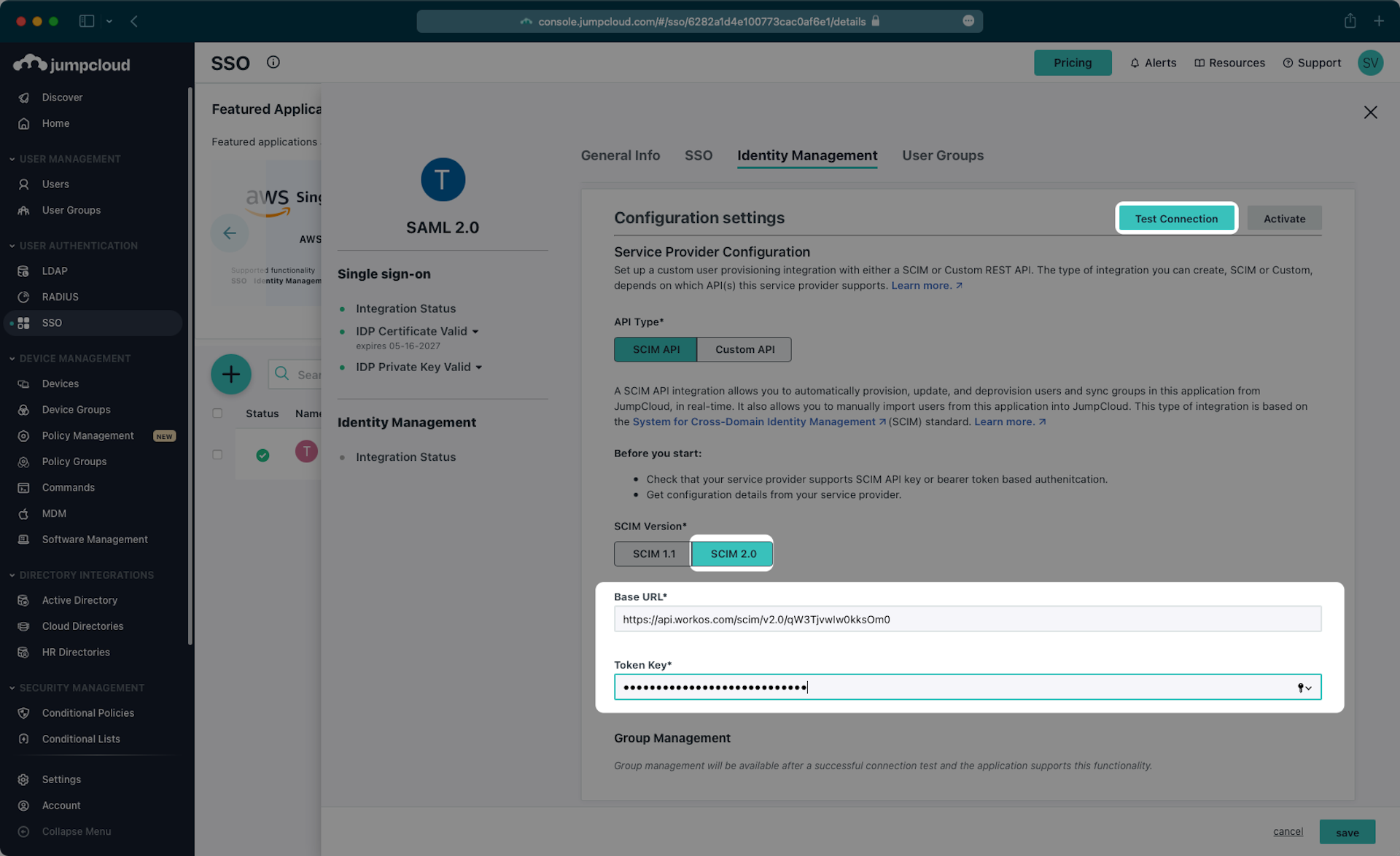Click the Devices sidebar icon
Screen dimensions: 1400x856
click(x=23, y=384)
